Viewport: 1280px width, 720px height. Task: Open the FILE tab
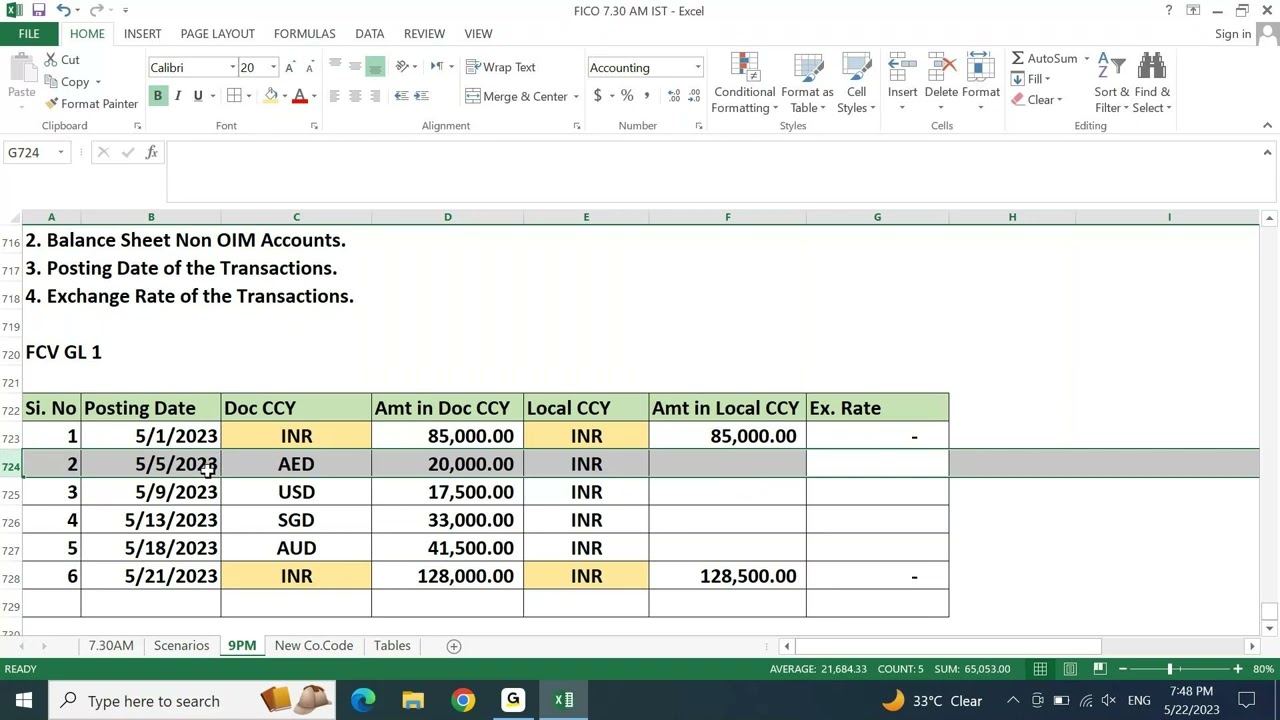coord(29,34)
